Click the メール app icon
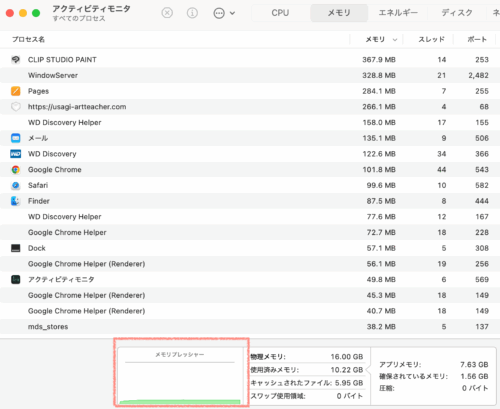 coord(16,138)
